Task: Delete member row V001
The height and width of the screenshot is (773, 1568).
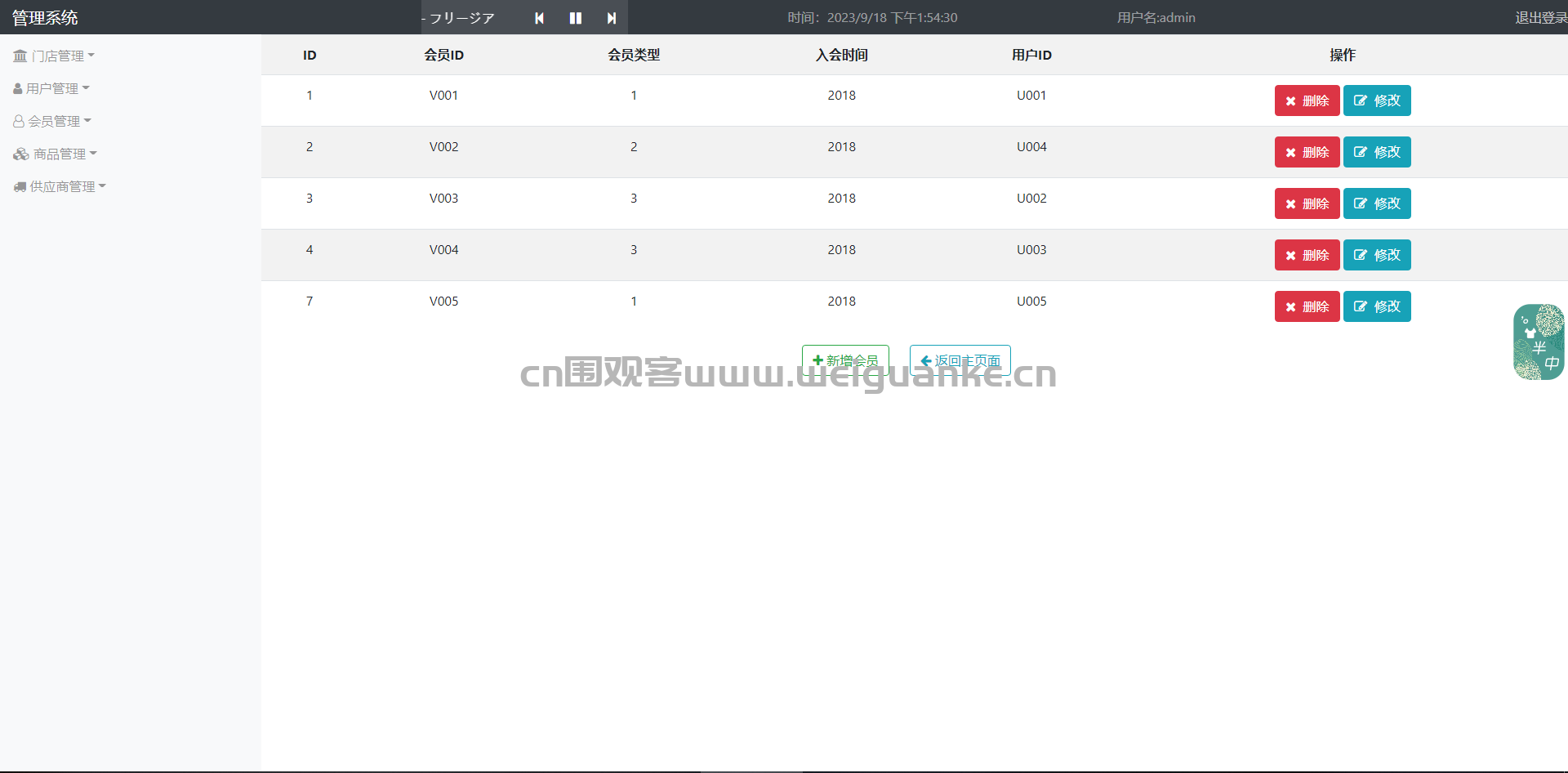Action: [1307, 101]
